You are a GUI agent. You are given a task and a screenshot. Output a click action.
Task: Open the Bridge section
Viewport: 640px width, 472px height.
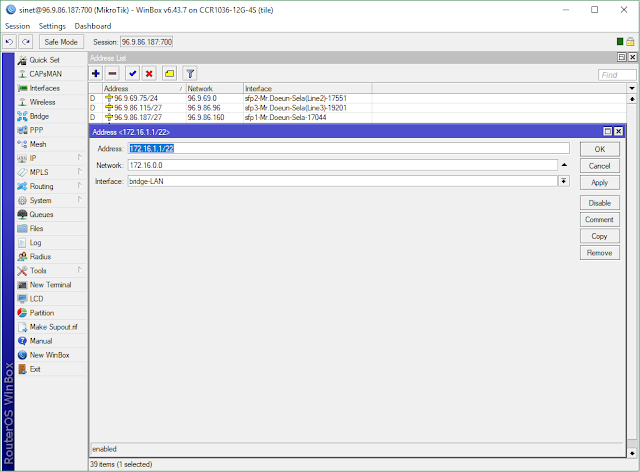pyautogui.click(x=51, y=116)
